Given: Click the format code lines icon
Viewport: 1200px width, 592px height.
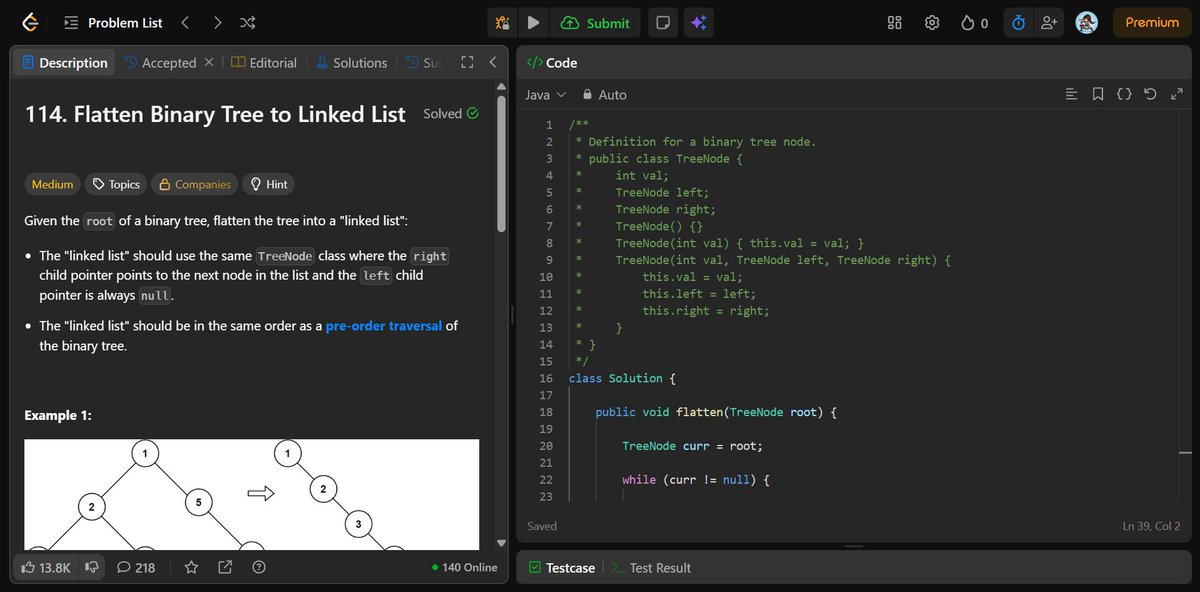Looking at the screenshot, I should point(1072,94).
